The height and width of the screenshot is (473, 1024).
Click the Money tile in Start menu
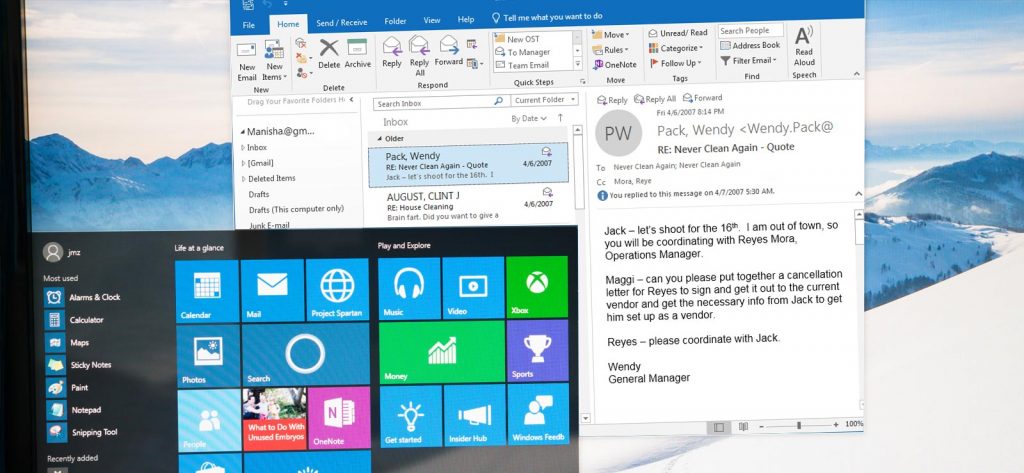coord(441,351)
